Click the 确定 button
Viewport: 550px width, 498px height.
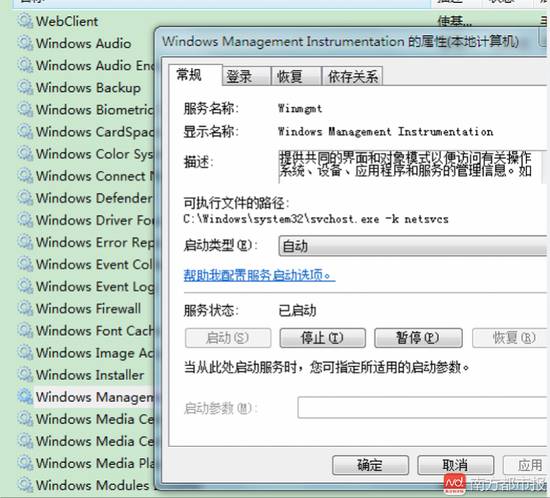click(370, 465)
